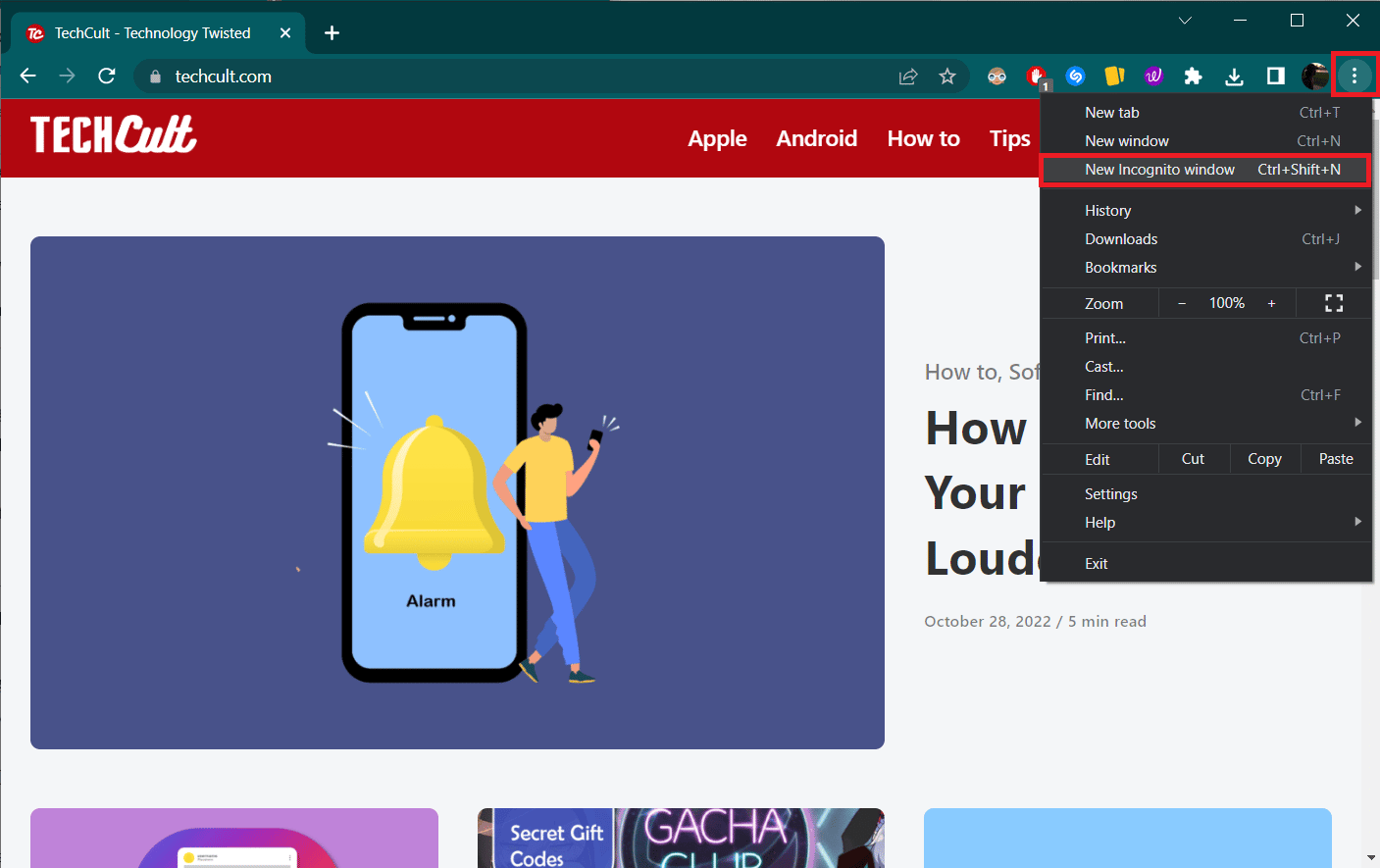Select New Incognito window from the menu
Screen dimensions: 1380x868
1159,169
